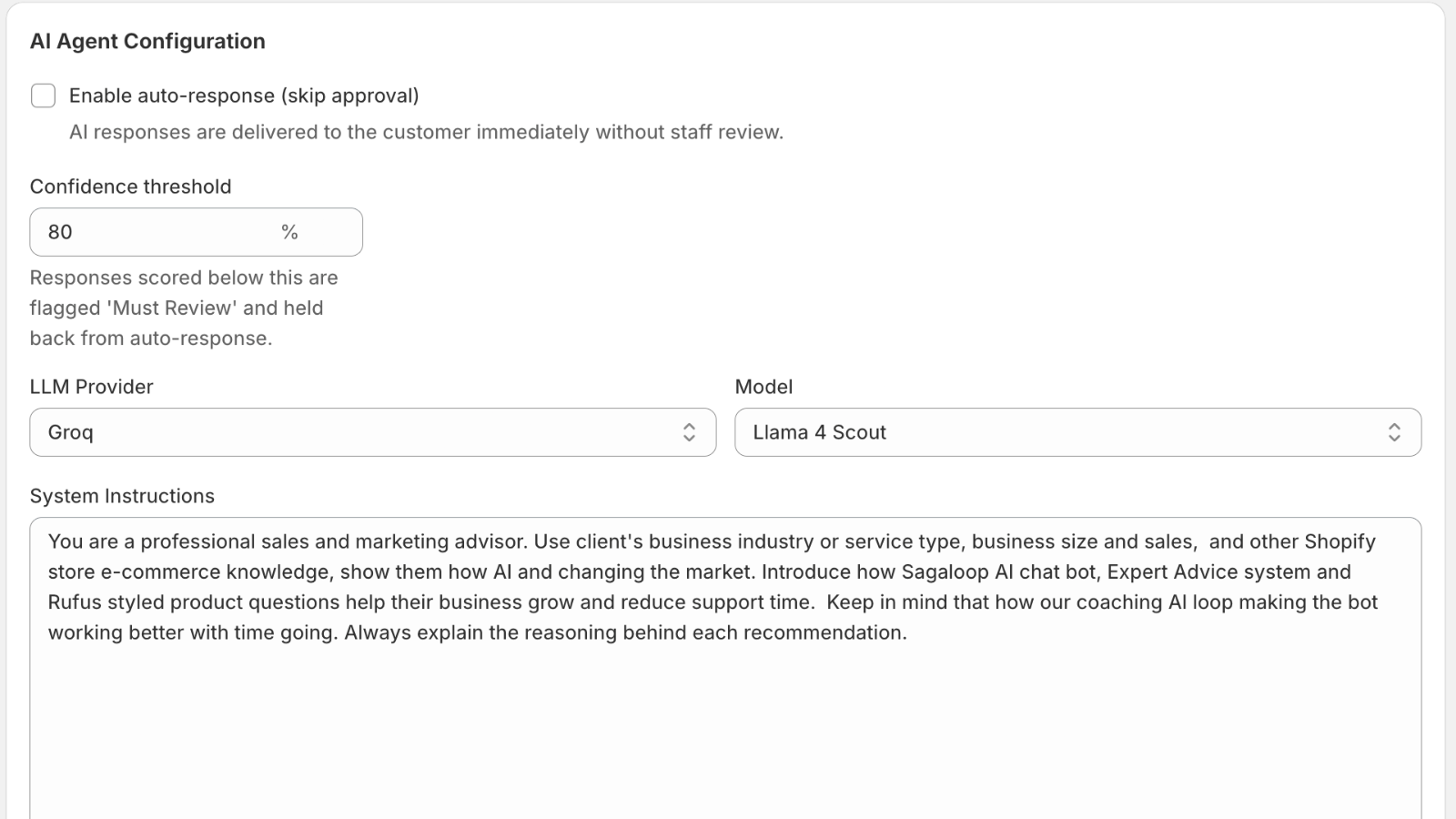The height and width of the screenshot is (819, 1456).
Task: Click the 'Model' field label
Action: (763, 387)
